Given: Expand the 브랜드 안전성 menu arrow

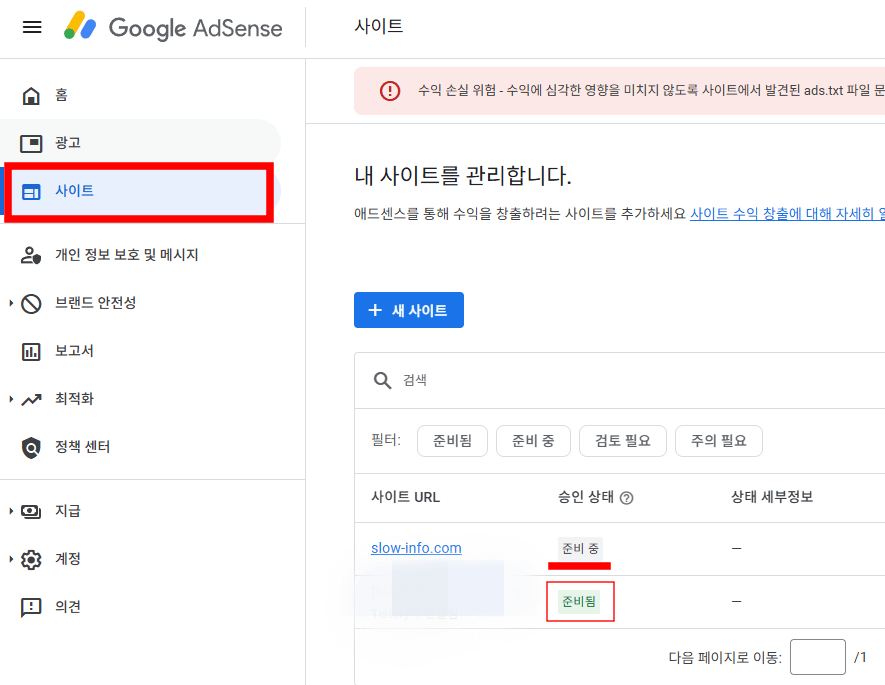Looking at the screenshot, I should 11,304.
